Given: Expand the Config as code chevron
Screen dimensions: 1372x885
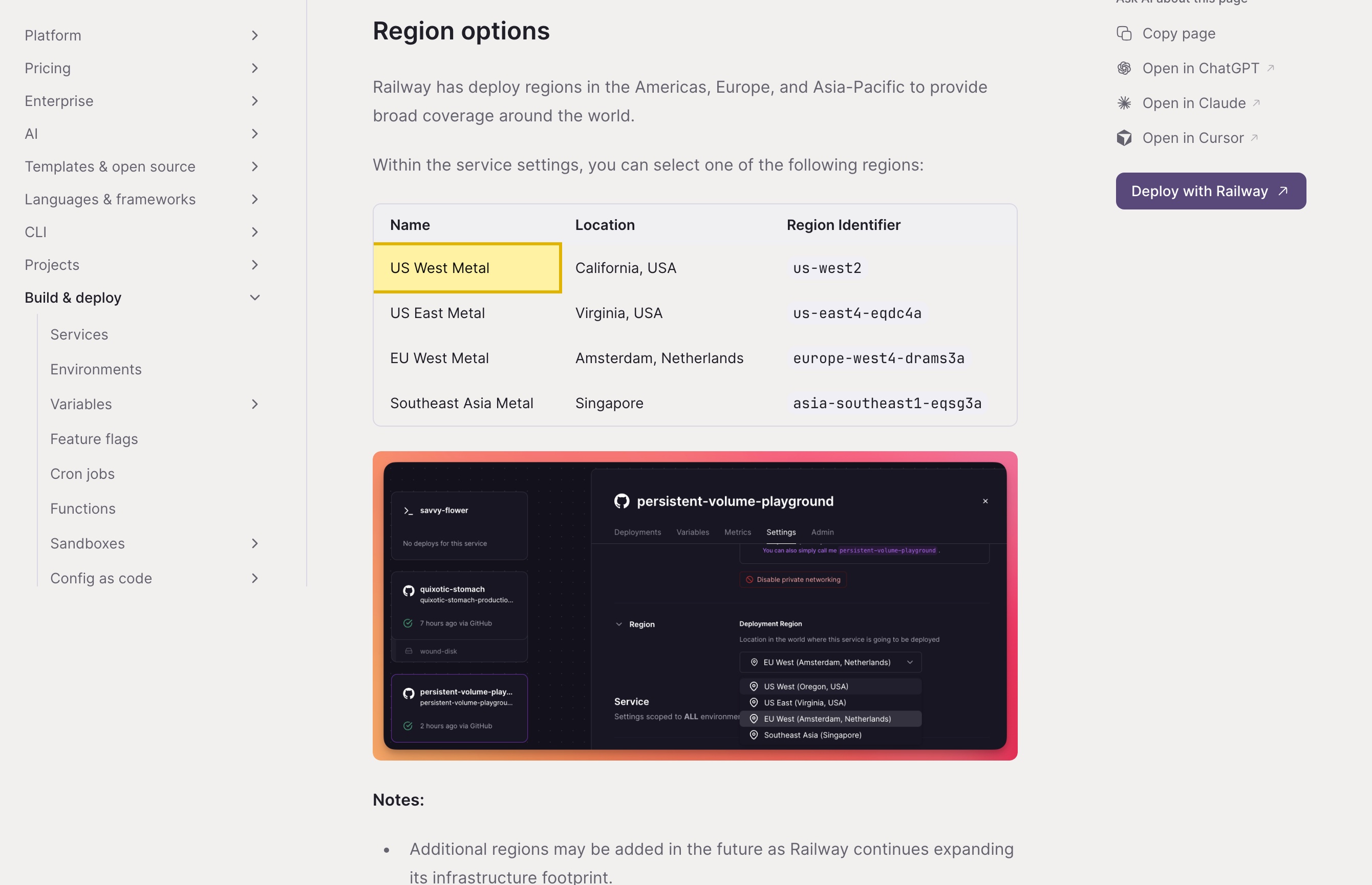Looking at the screenshot, I should 255,578.
